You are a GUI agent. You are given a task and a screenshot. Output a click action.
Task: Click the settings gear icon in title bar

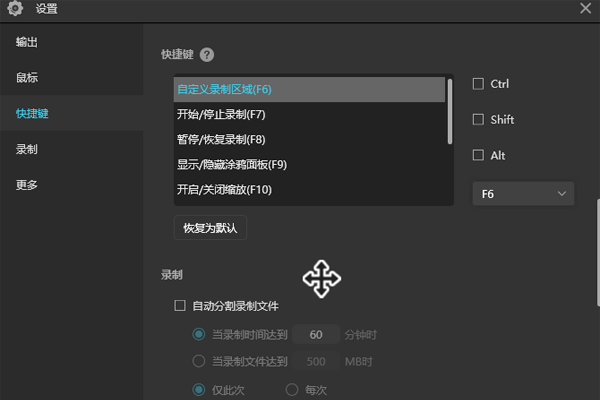point(15,9)
